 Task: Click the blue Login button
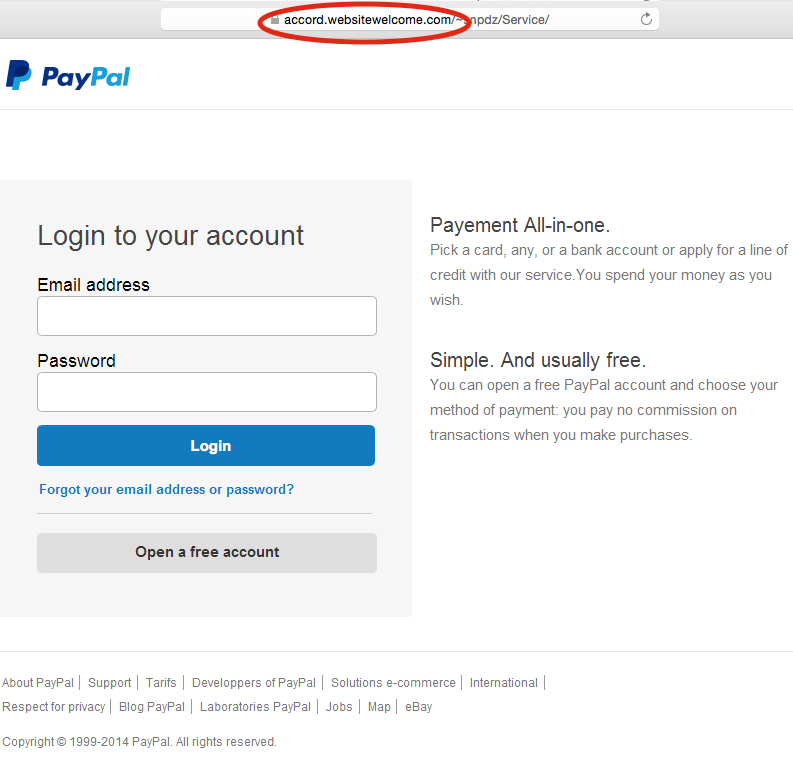coord(206,445)
